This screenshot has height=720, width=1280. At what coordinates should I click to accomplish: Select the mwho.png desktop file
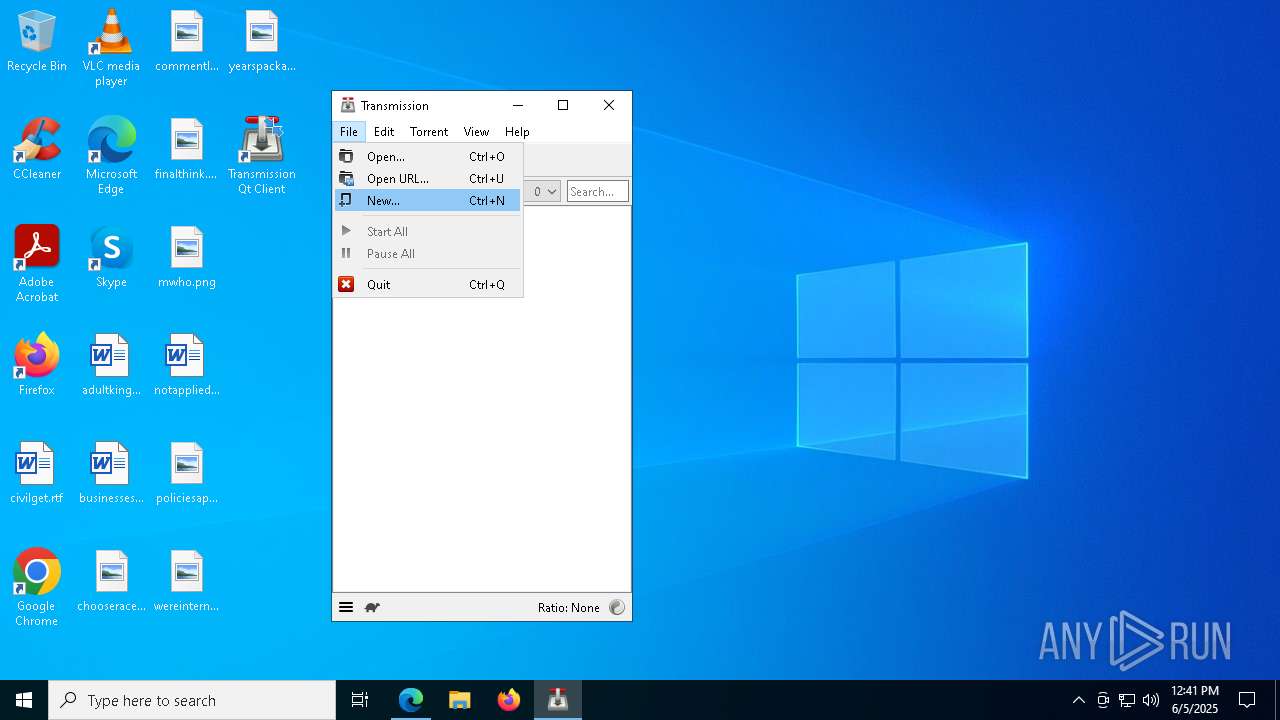tap(187, 257)
